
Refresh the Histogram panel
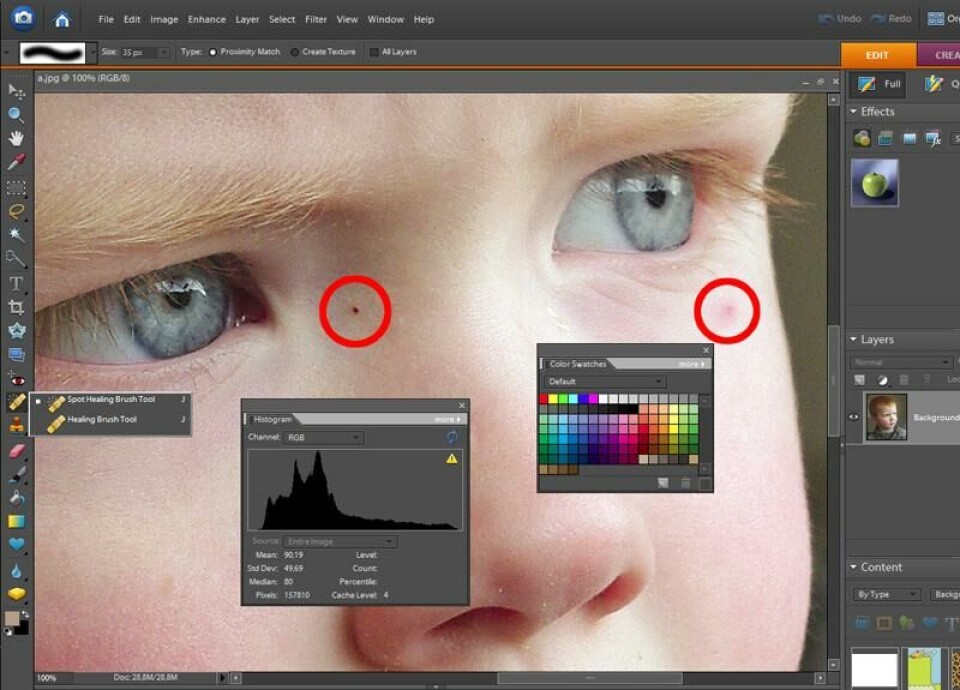452,437
